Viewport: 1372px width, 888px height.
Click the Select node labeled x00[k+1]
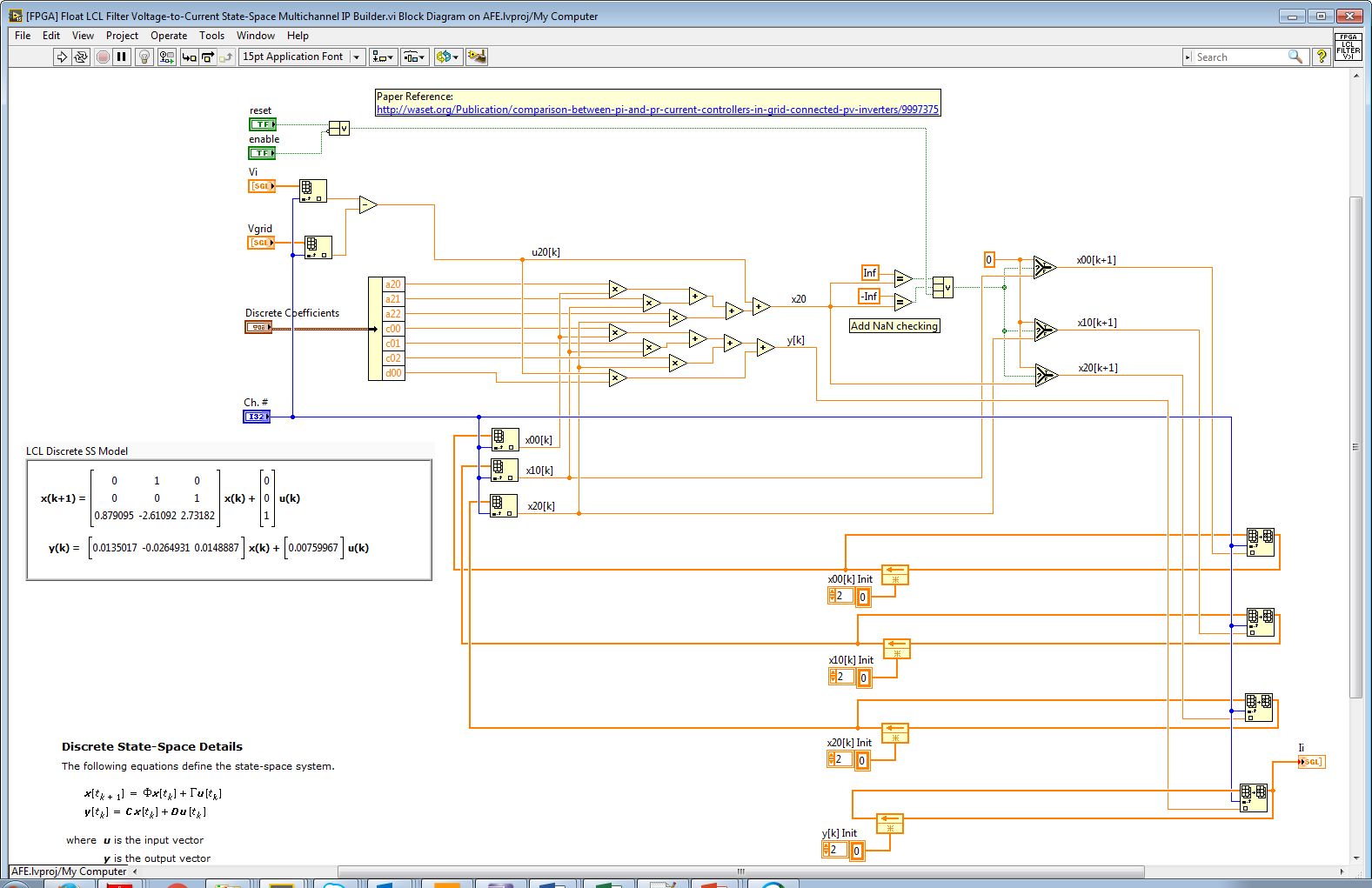tap(1045, 267)
